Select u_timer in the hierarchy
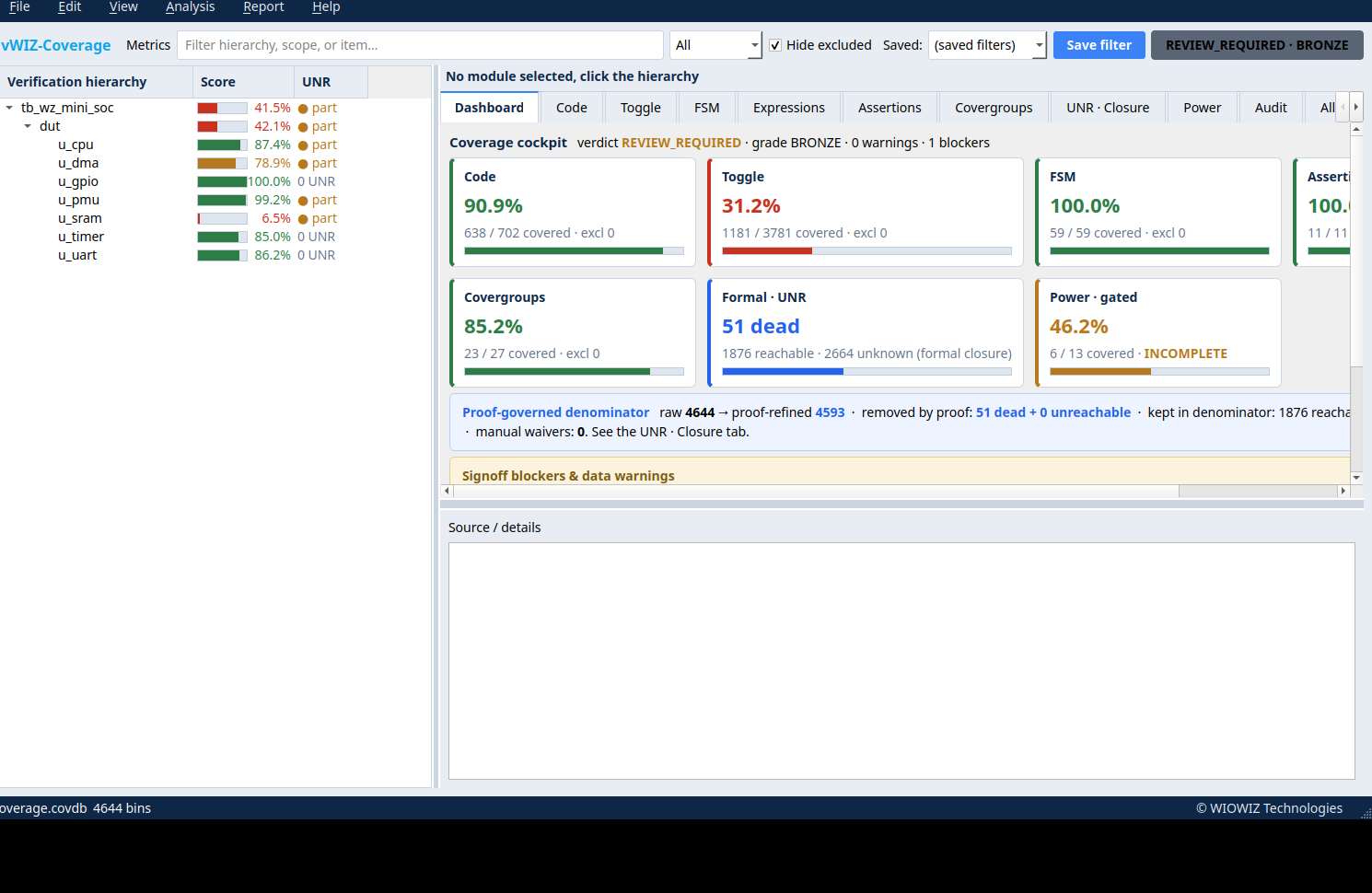1372x893 pixels. 81,237
